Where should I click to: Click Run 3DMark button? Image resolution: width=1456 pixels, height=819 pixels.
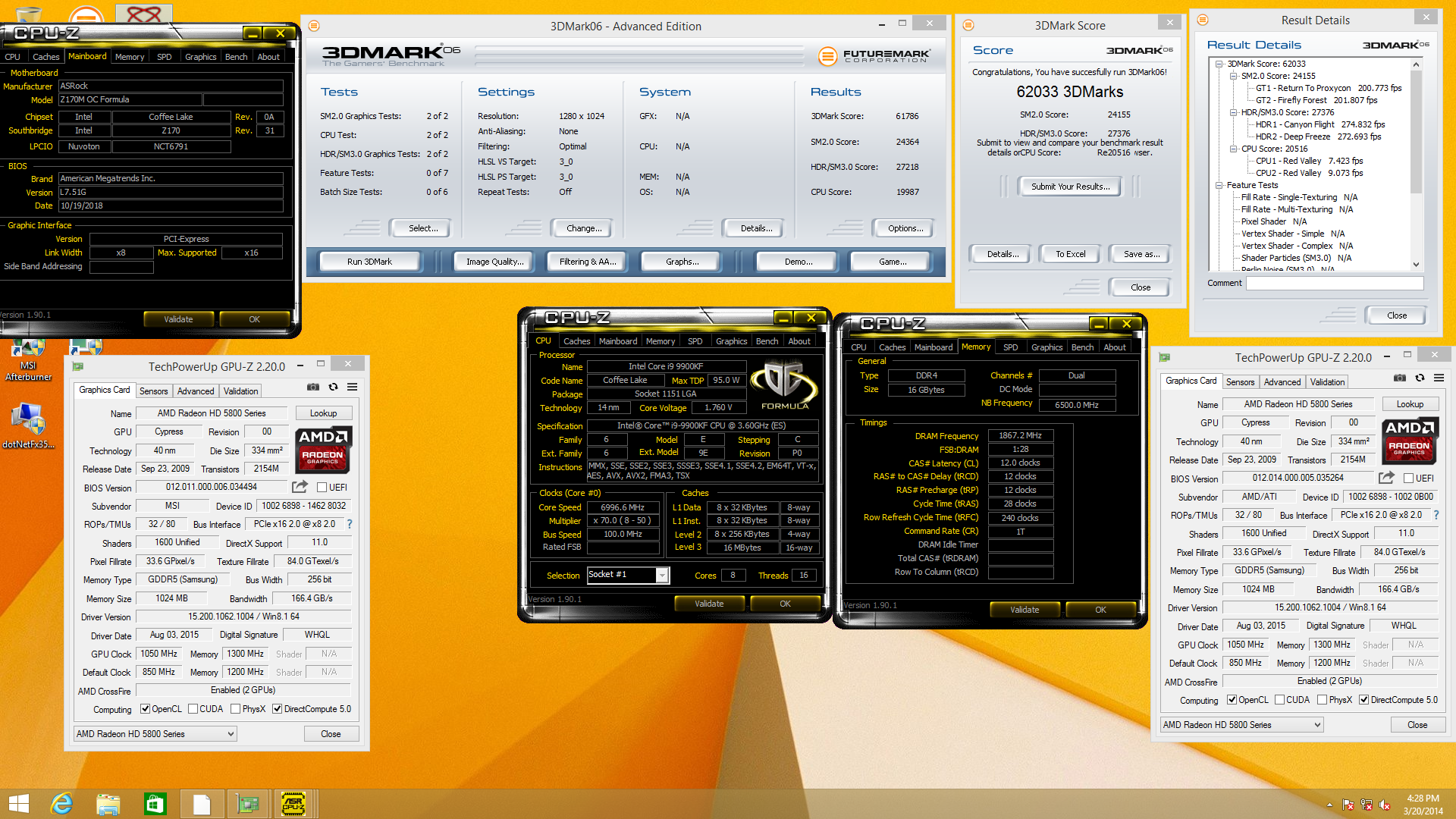click(x=369, y=262)
